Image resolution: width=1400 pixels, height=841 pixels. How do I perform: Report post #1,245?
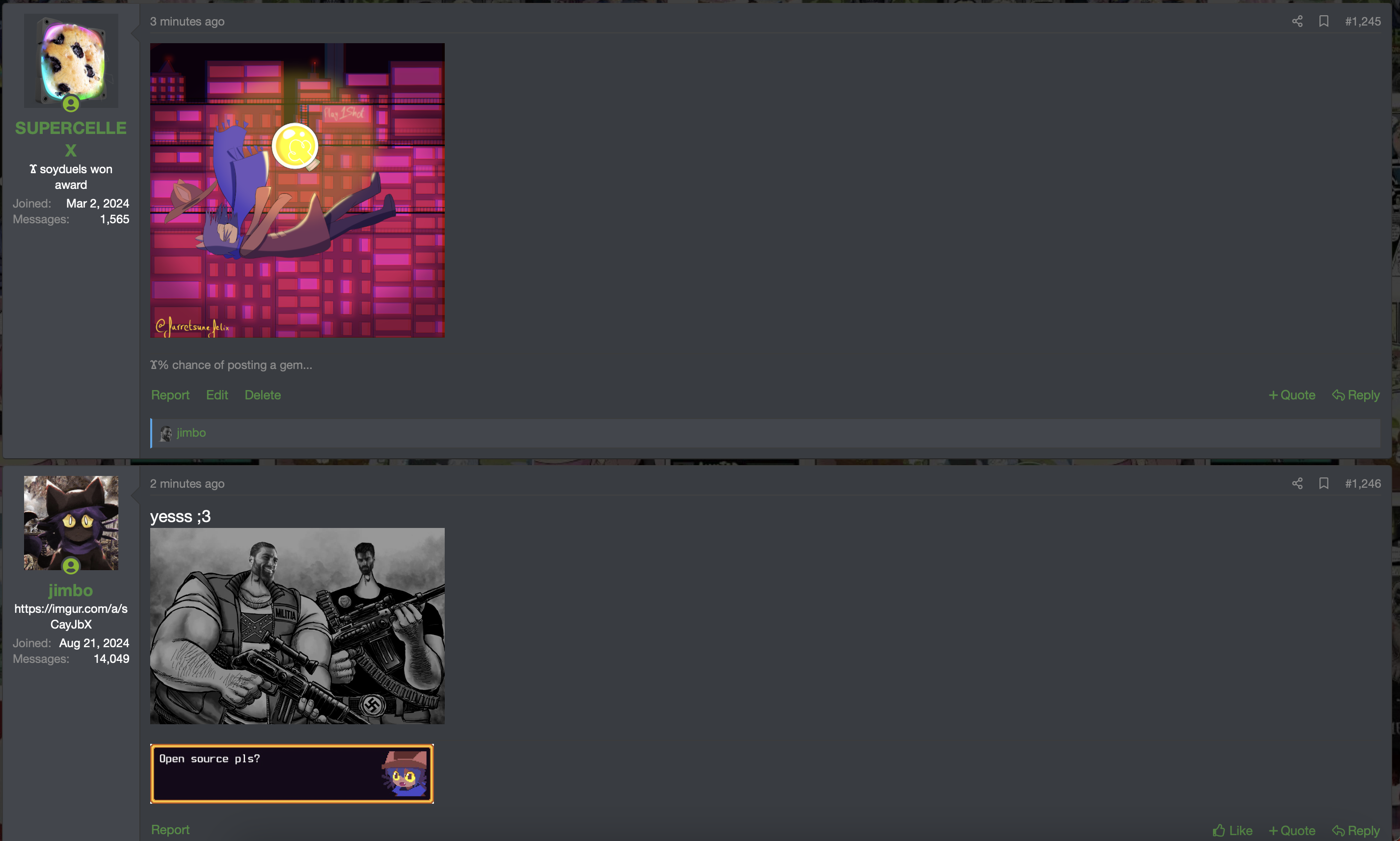pyautogui.click(x=170, y=395)
